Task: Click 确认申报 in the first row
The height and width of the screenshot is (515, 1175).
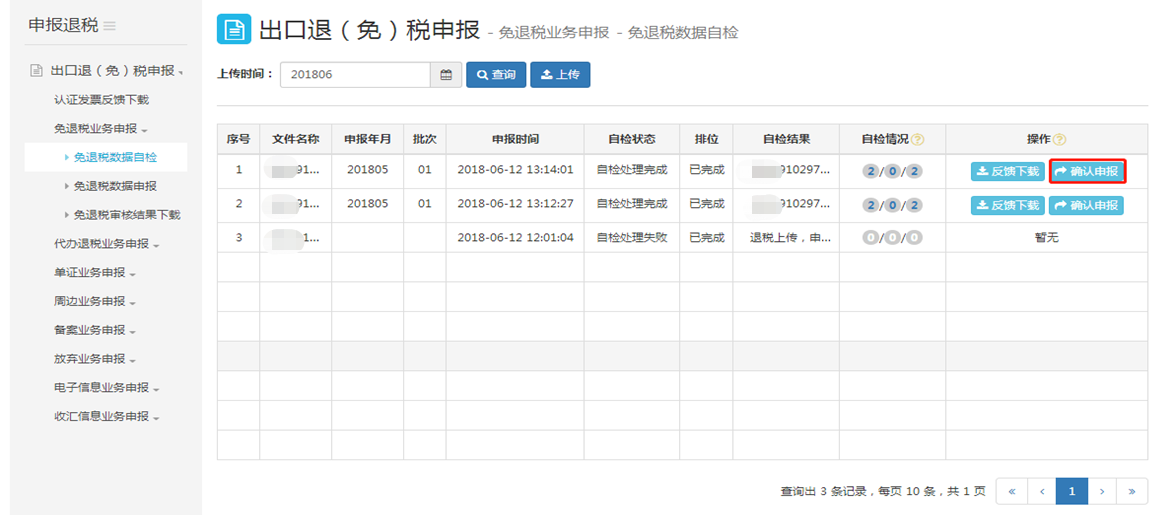Action: point(1087,172)
